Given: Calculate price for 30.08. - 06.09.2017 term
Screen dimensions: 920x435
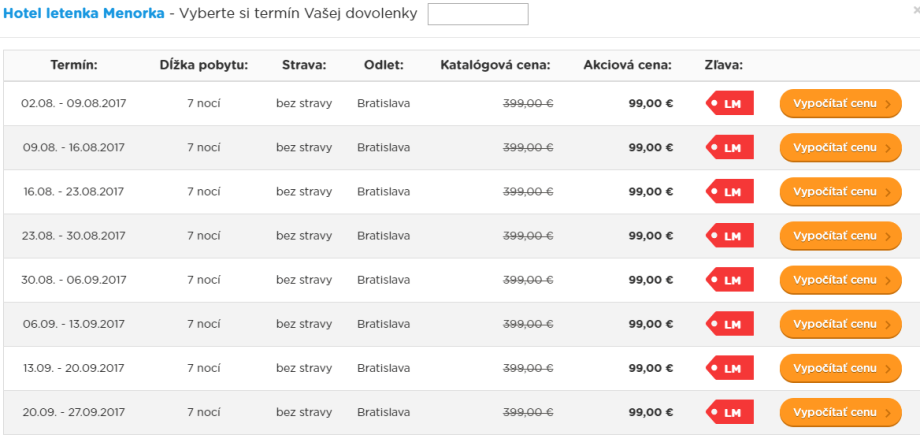Looking at the screenshot, I should (x=840, y=280).
